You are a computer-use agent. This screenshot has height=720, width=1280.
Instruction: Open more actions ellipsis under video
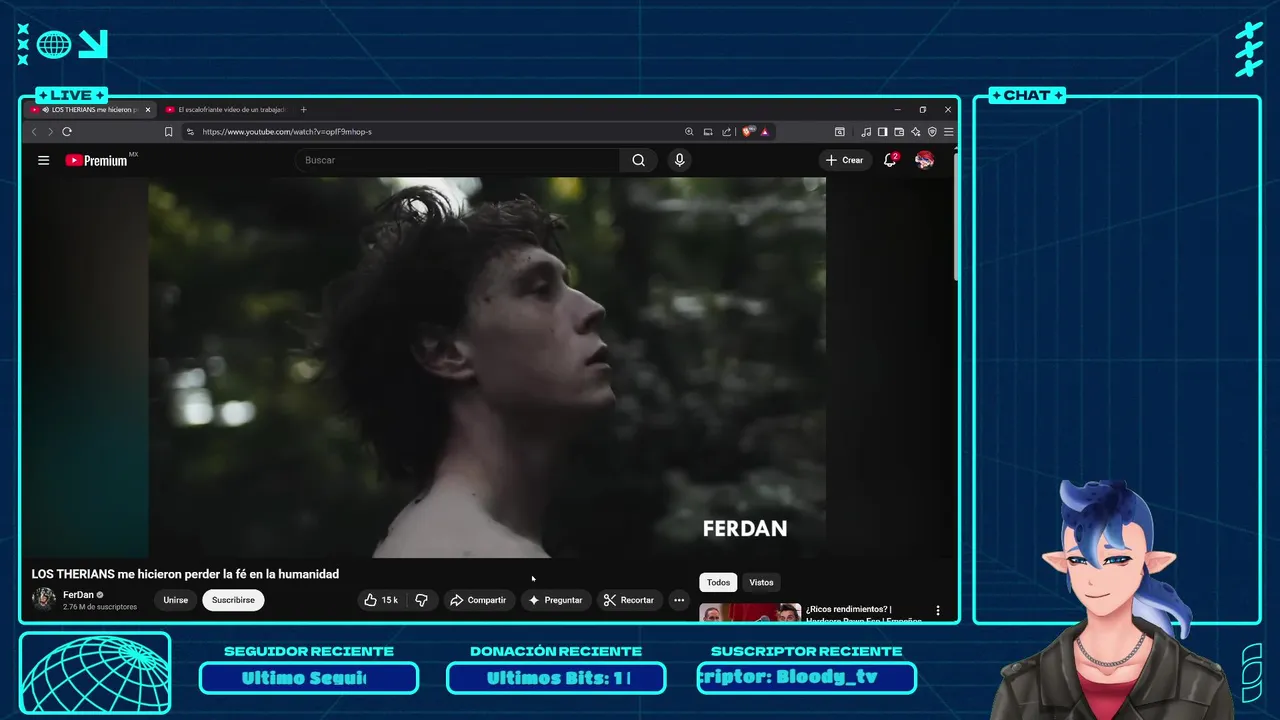click(679, 600)
